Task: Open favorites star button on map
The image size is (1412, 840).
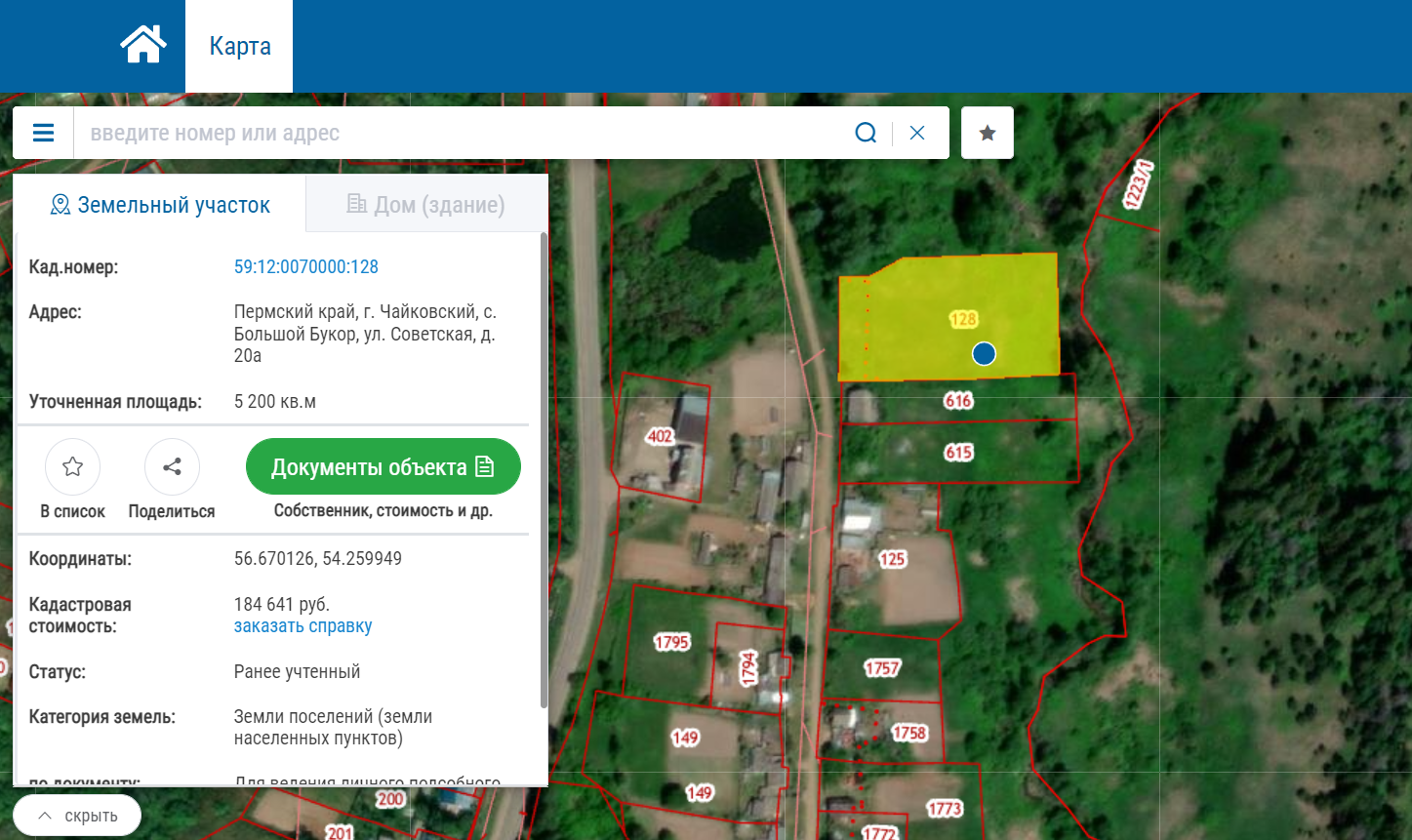Action: pyautogui.click(x=988, y=133)
